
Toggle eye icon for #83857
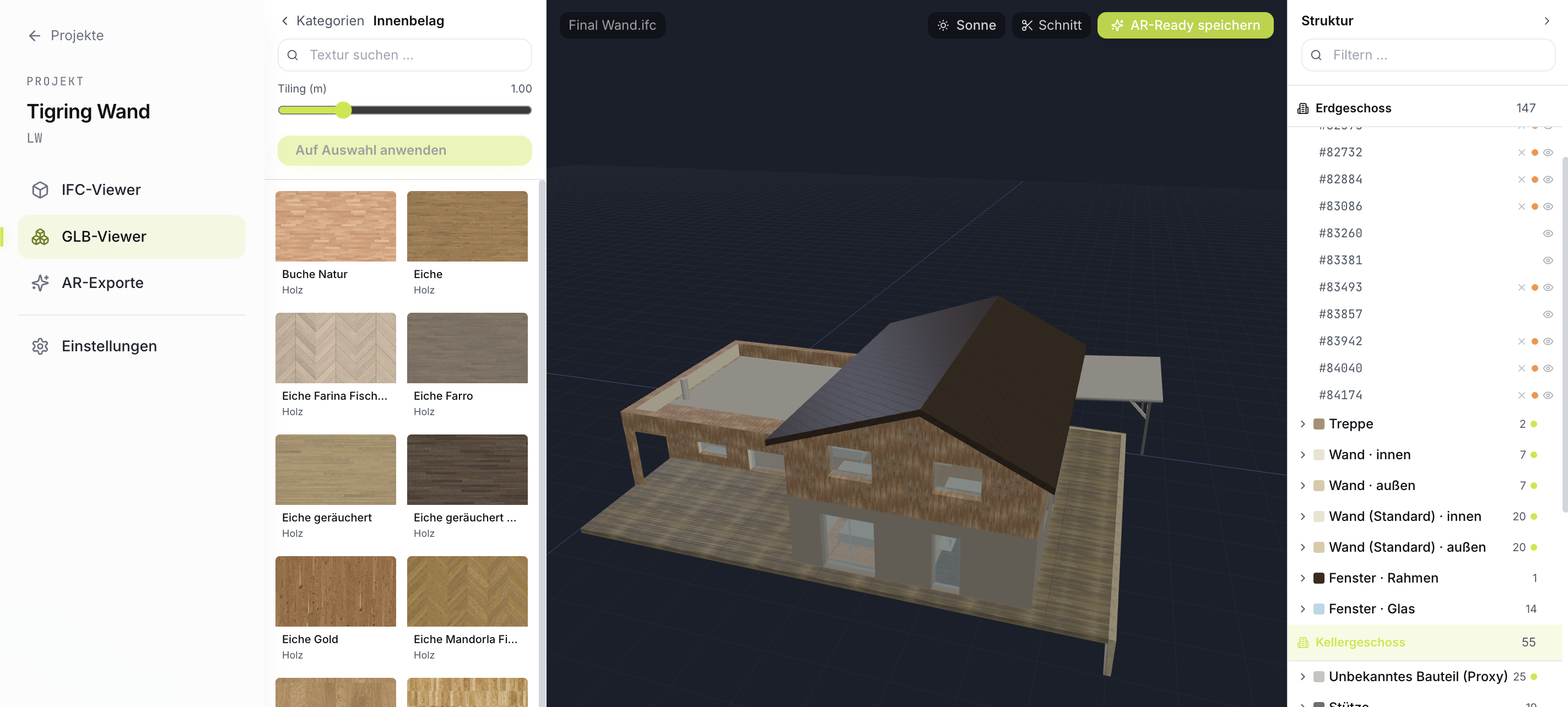tap(1548, 314)
